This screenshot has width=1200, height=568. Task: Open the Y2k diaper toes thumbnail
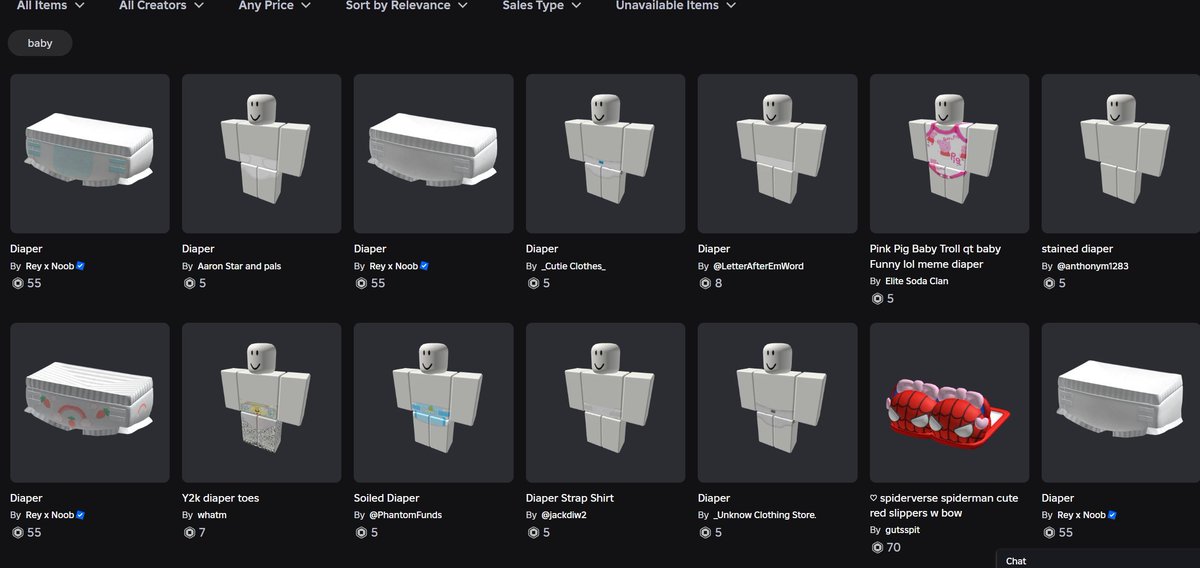[x=262, y=402]
